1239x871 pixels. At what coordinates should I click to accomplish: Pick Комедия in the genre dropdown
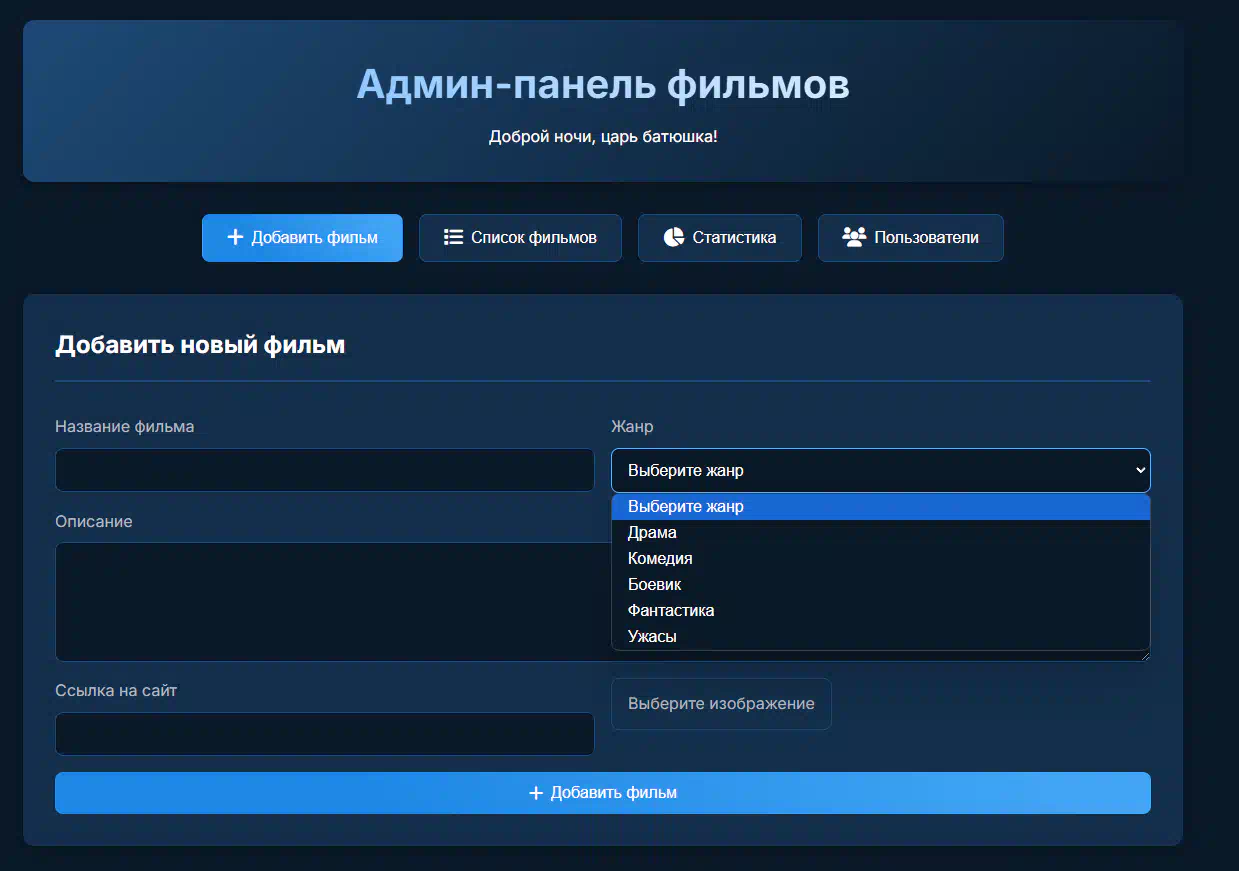click(660, 559)
